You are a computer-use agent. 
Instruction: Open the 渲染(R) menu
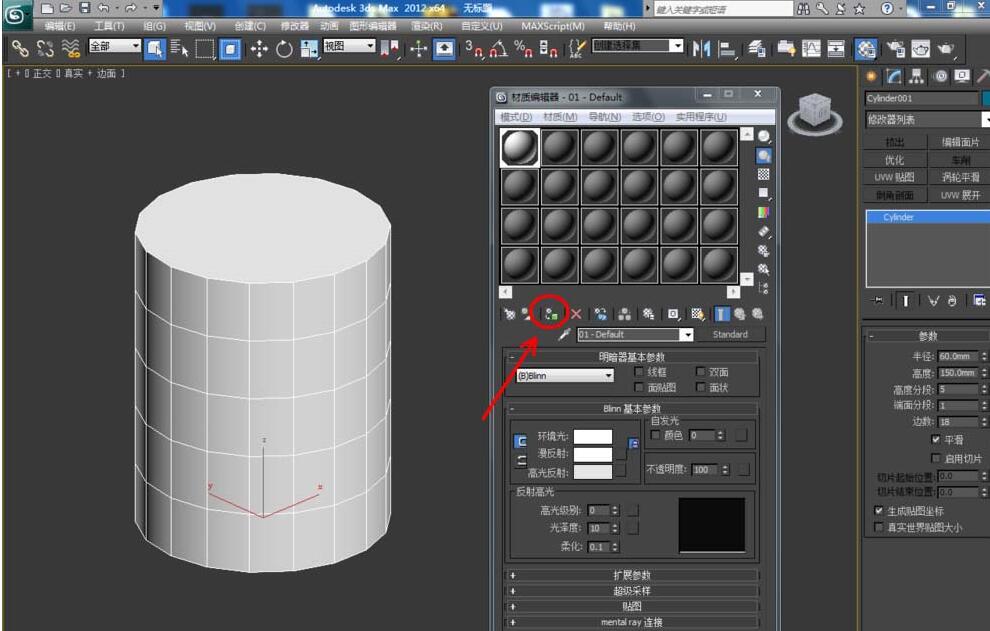[x=427, y=26]
